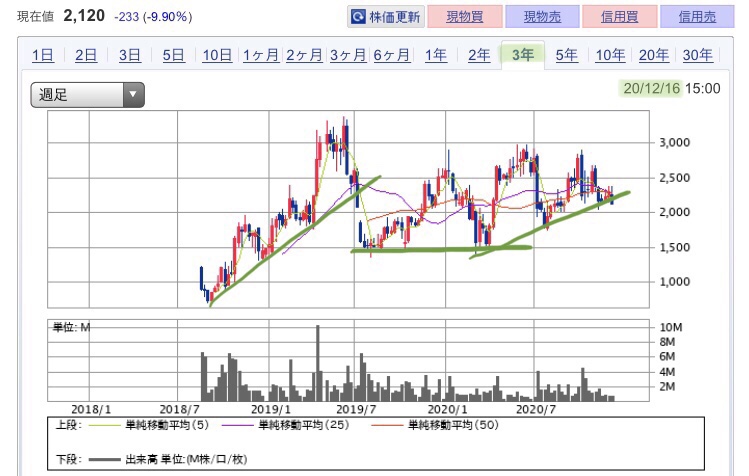Switch chart to the 1日 period
Image resolution: width=749 pixels, height=476 pixels.
[x=43, y=55]
